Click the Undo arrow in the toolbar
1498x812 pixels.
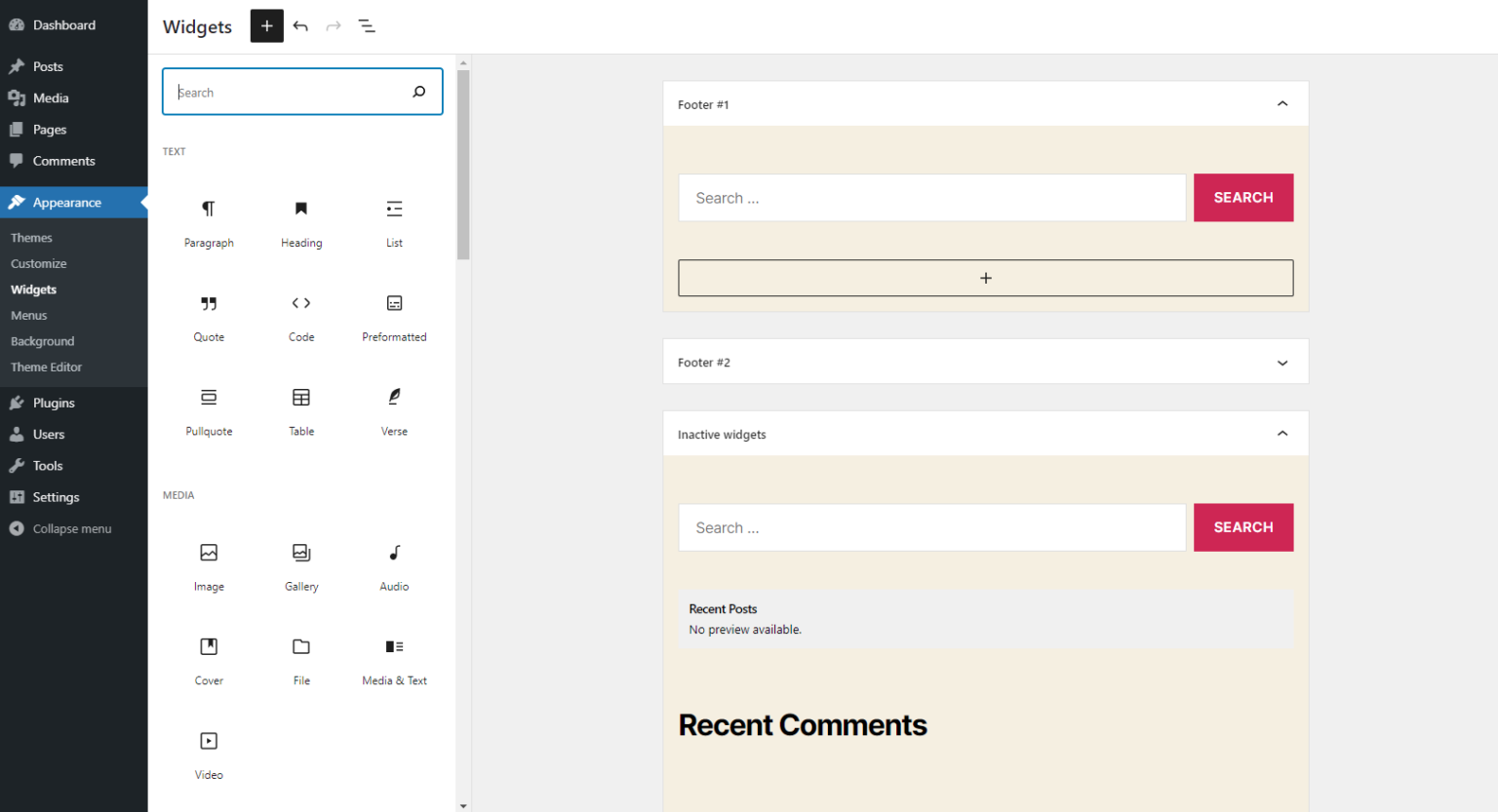coord(300,26)
